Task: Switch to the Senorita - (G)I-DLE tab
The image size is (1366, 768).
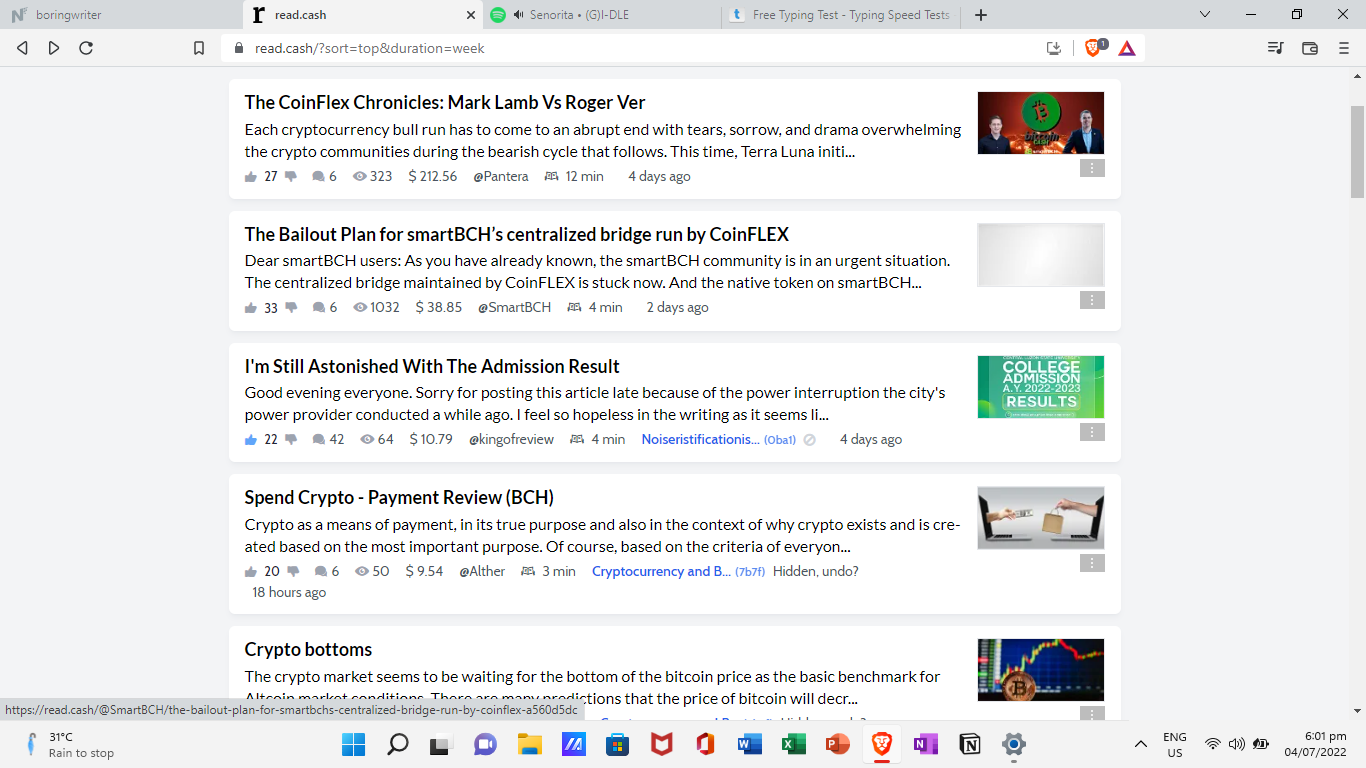Action: pos(603,15)
